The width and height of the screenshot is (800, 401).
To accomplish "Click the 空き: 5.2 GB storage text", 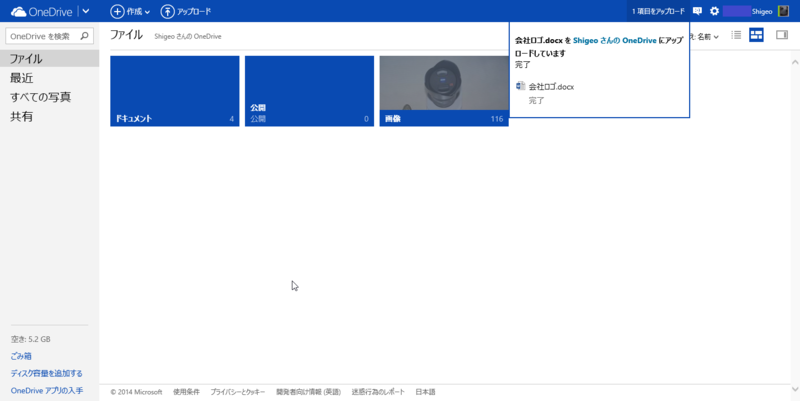I will click(x=31, y=339).
